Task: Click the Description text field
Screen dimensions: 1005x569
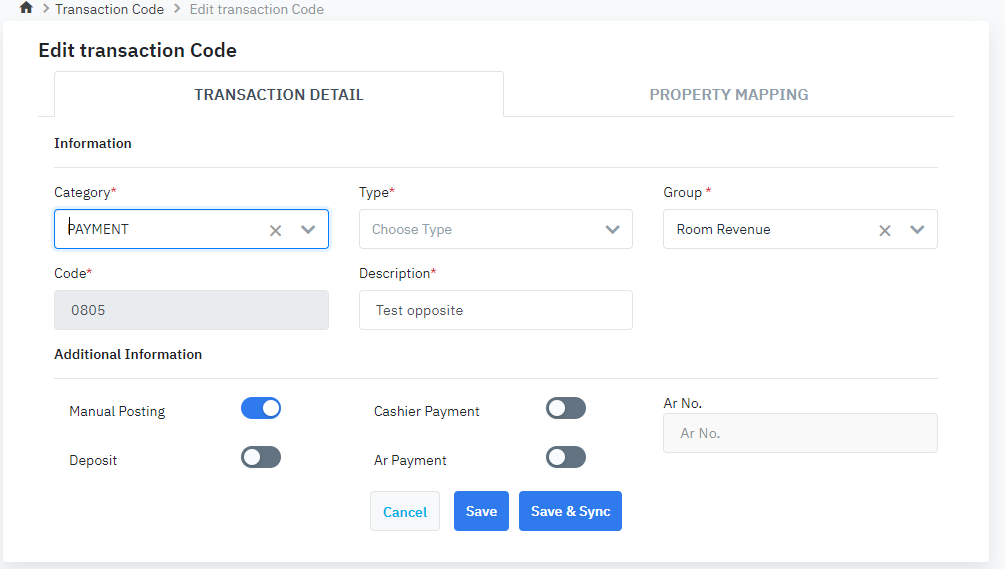Action: pos(495,310)
